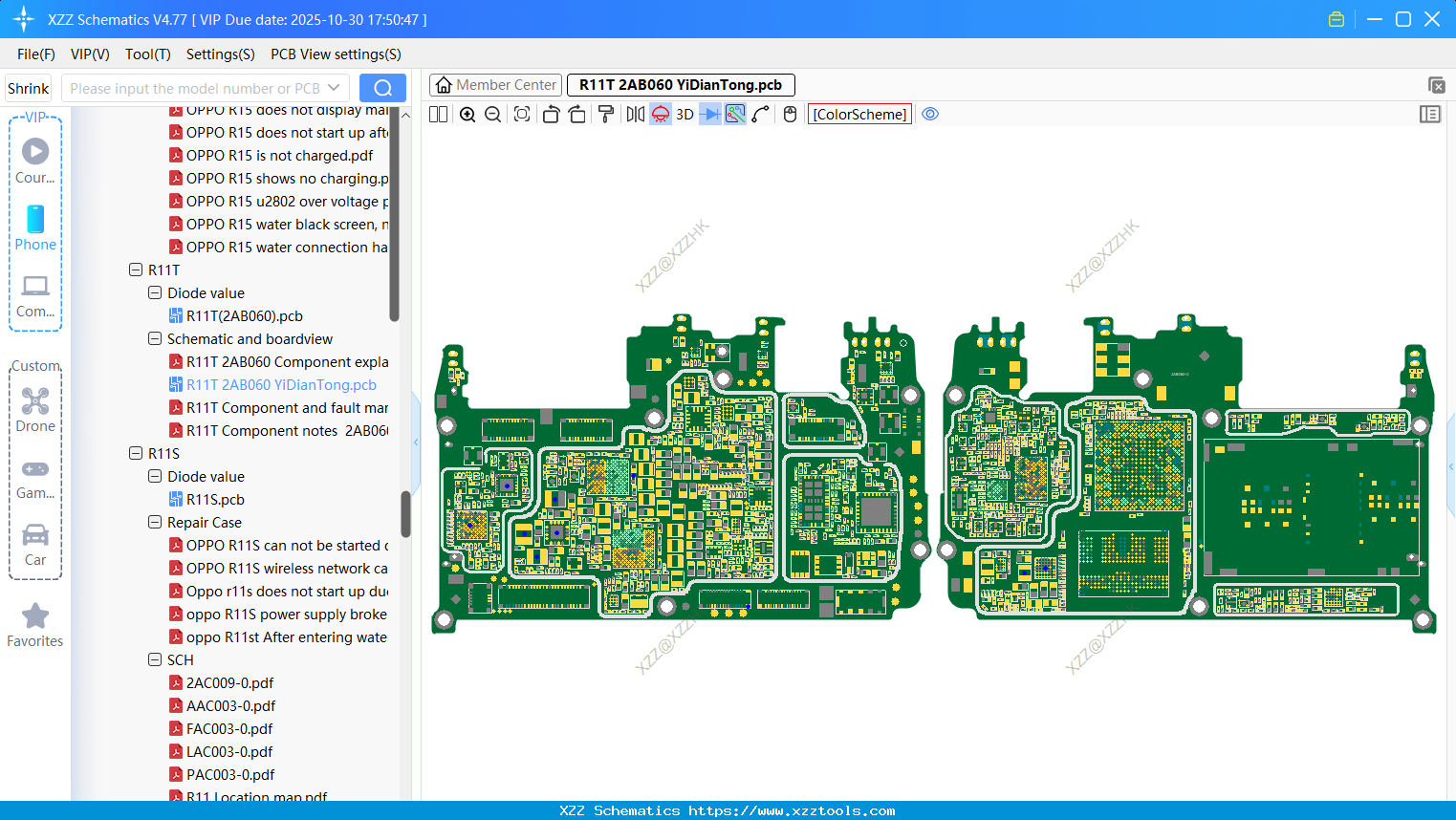The width and height of the screenshot is (1456, 820).
Task: Select the Zoom Out tool
Action: point(491,114)
